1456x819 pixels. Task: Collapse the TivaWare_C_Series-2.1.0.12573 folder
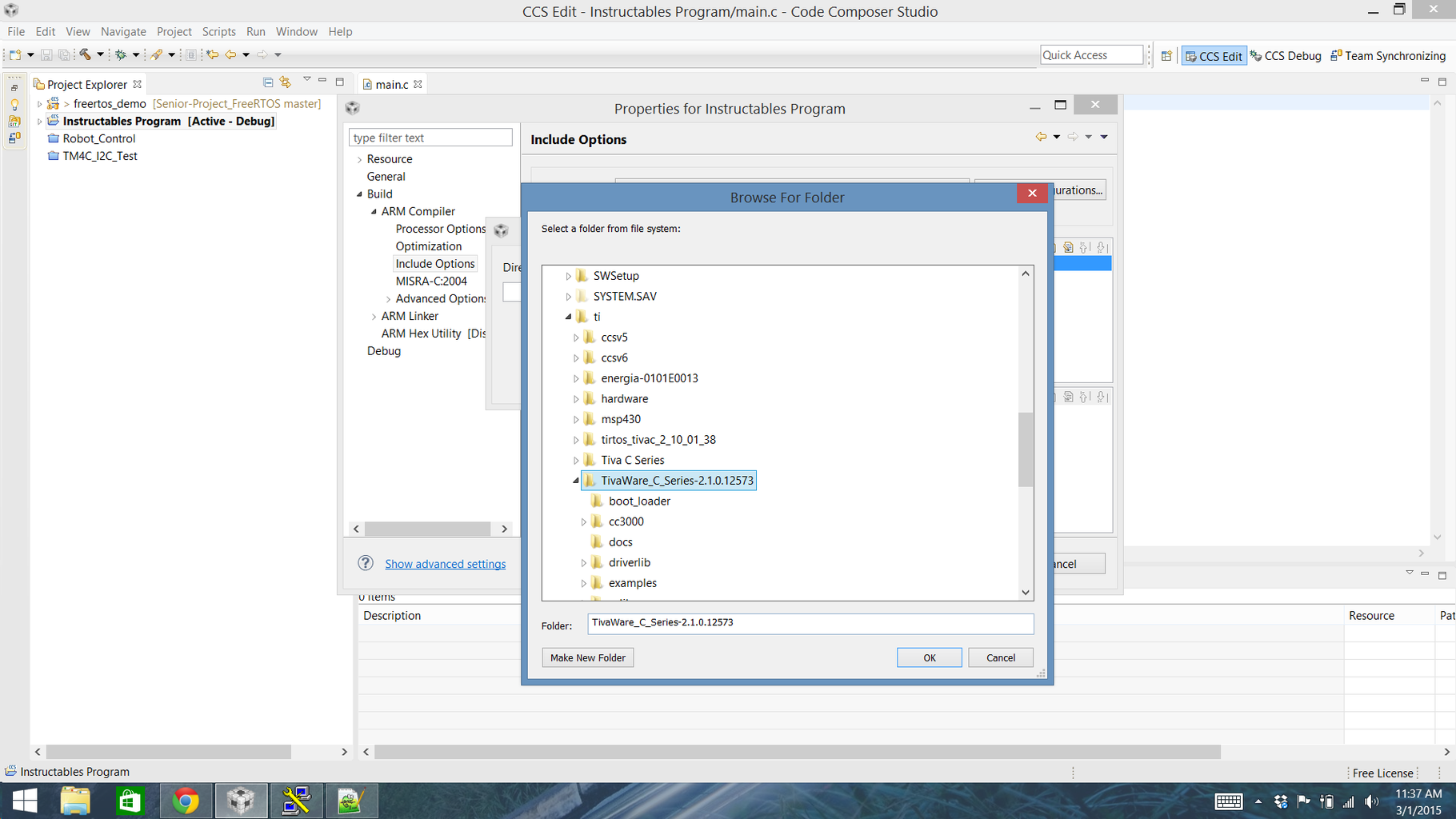click(x=575, y=481)
